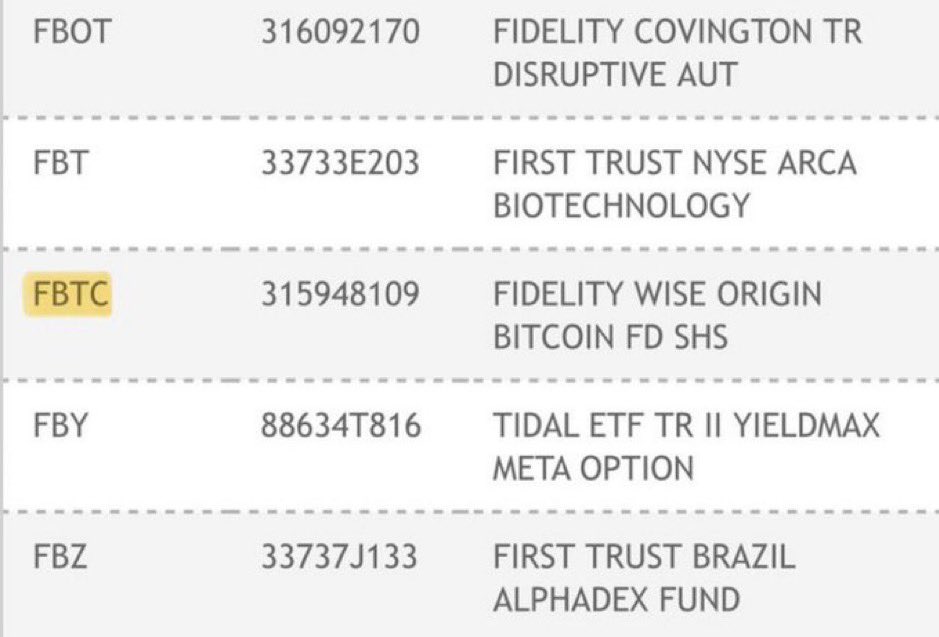Click BIOTECHNOLOGY text in FBT row
This screenshot has width=939, height=637.
click(621, 205)
